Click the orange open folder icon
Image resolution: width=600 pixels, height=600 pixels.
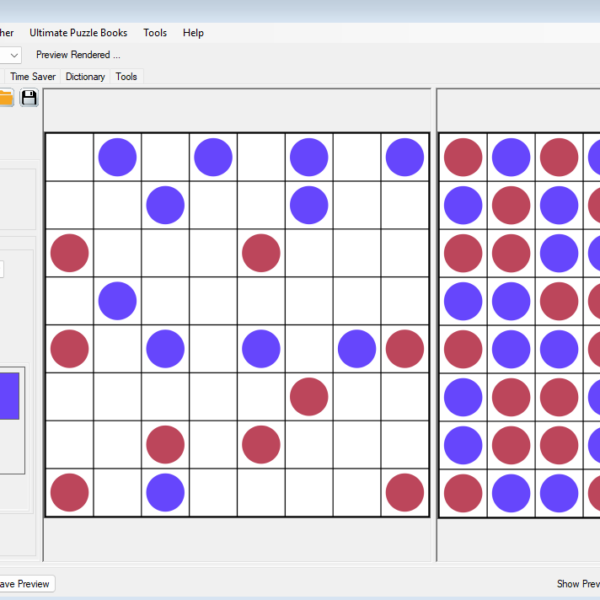(5, 97)
